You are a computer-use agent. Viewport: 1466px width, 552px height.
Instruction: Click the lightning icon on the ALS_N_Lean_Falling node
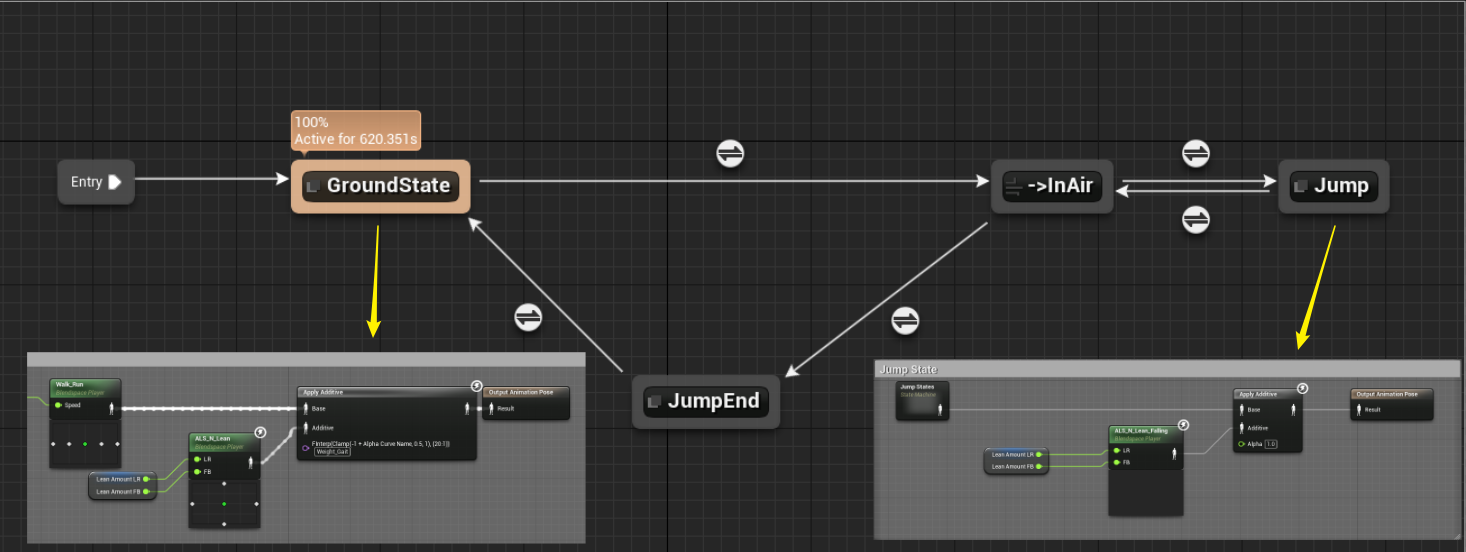point(1184,425)
